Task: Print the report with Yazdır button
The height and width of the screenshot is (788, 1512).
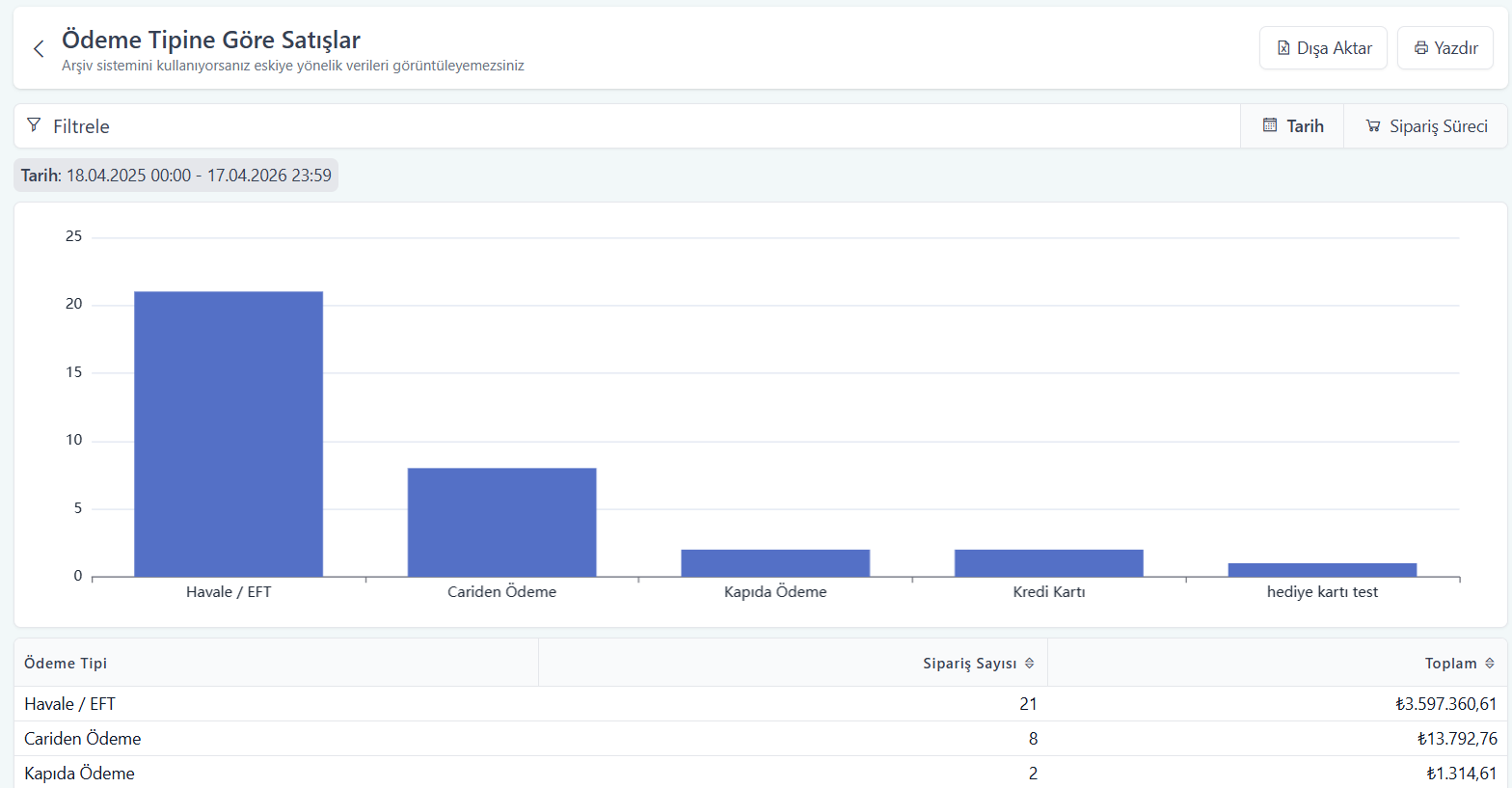Action: point(1445,48)
